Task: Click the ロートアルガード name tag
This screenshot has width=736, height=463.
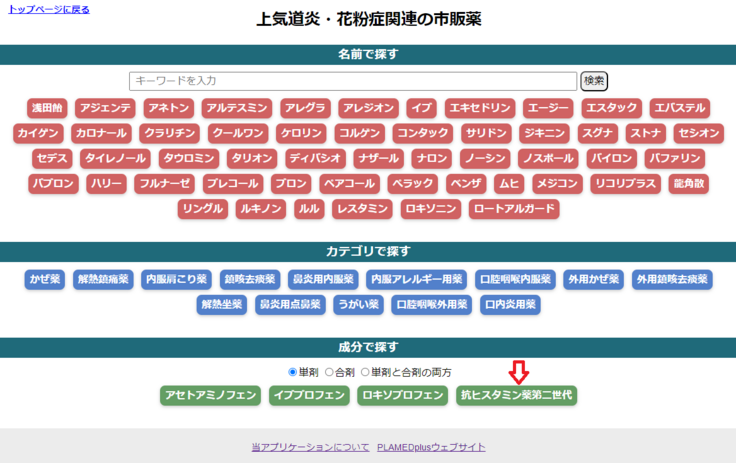Action: [x=513, y=209]
